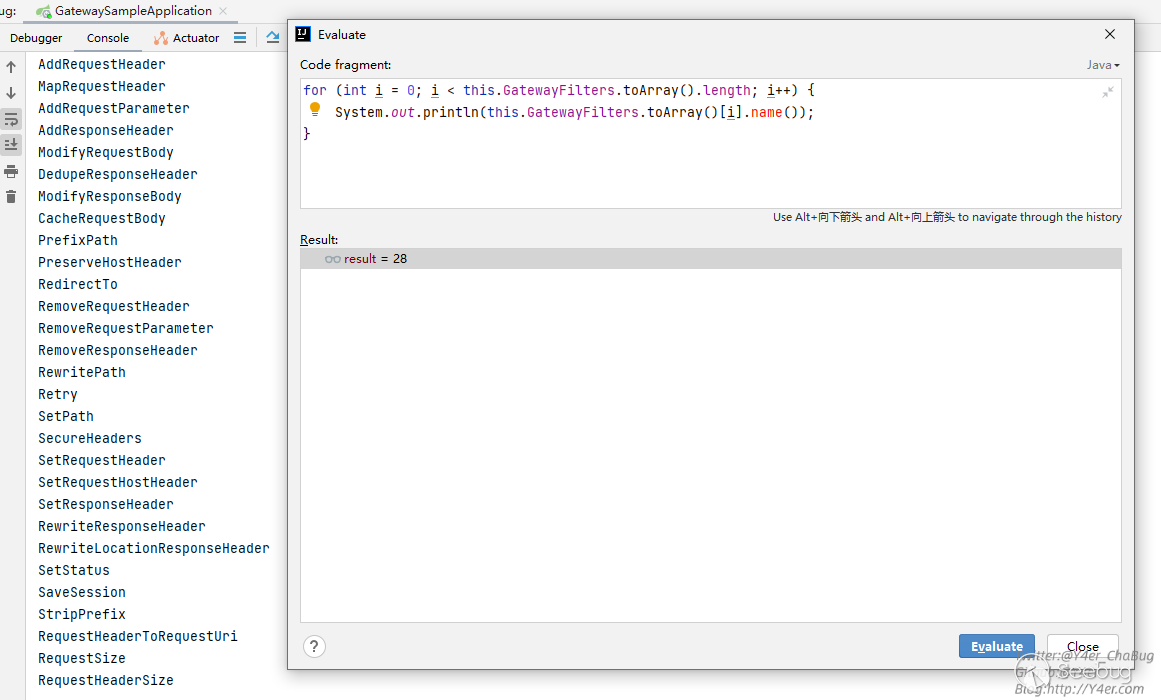Open the threads layout icon beside Actuator
This screenshot has height=700, width=1161.
pyautogui.click(x=240, y=38)
